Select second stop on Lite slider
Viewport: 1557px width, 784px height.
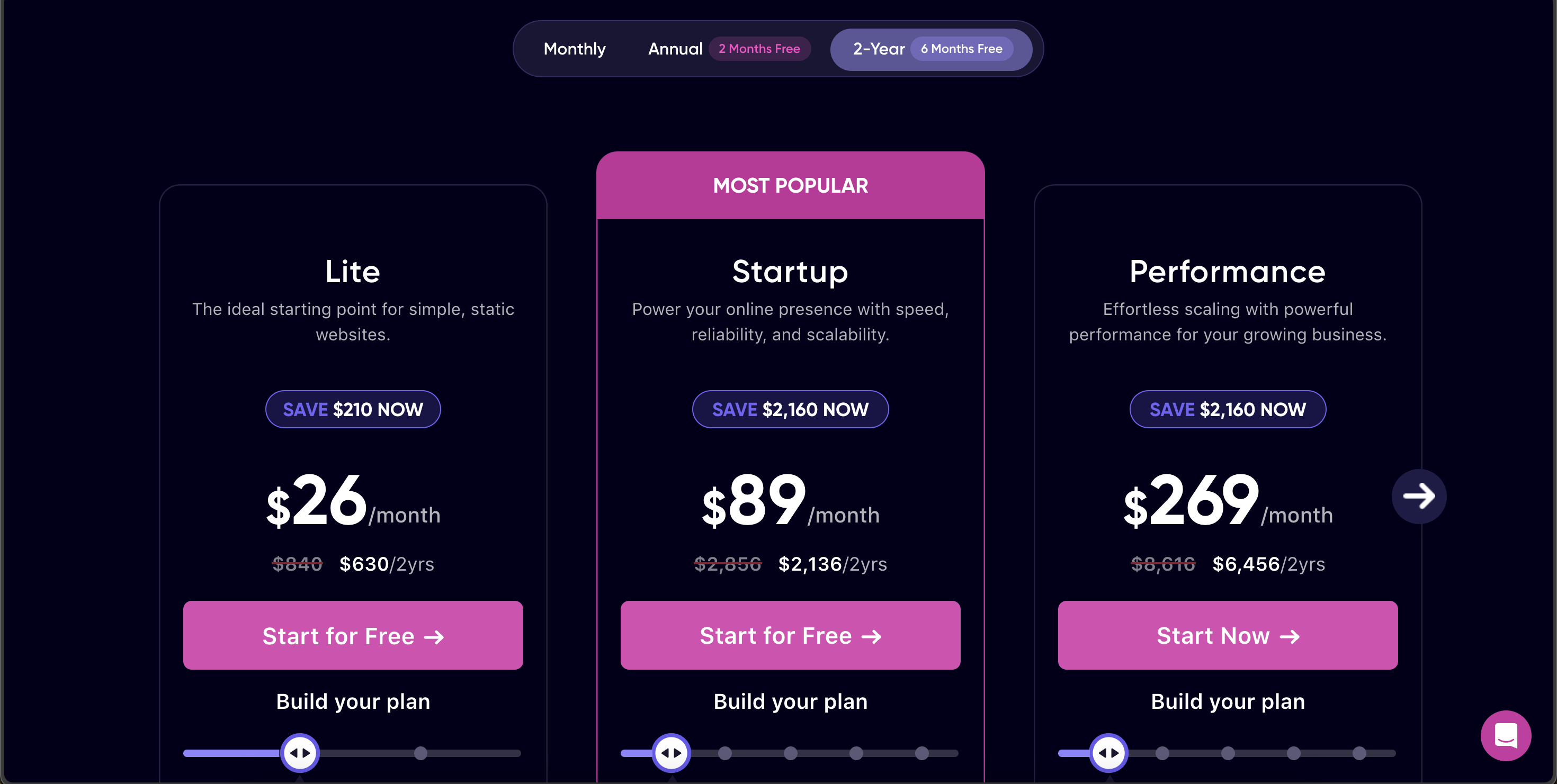(x=420, y=753)
